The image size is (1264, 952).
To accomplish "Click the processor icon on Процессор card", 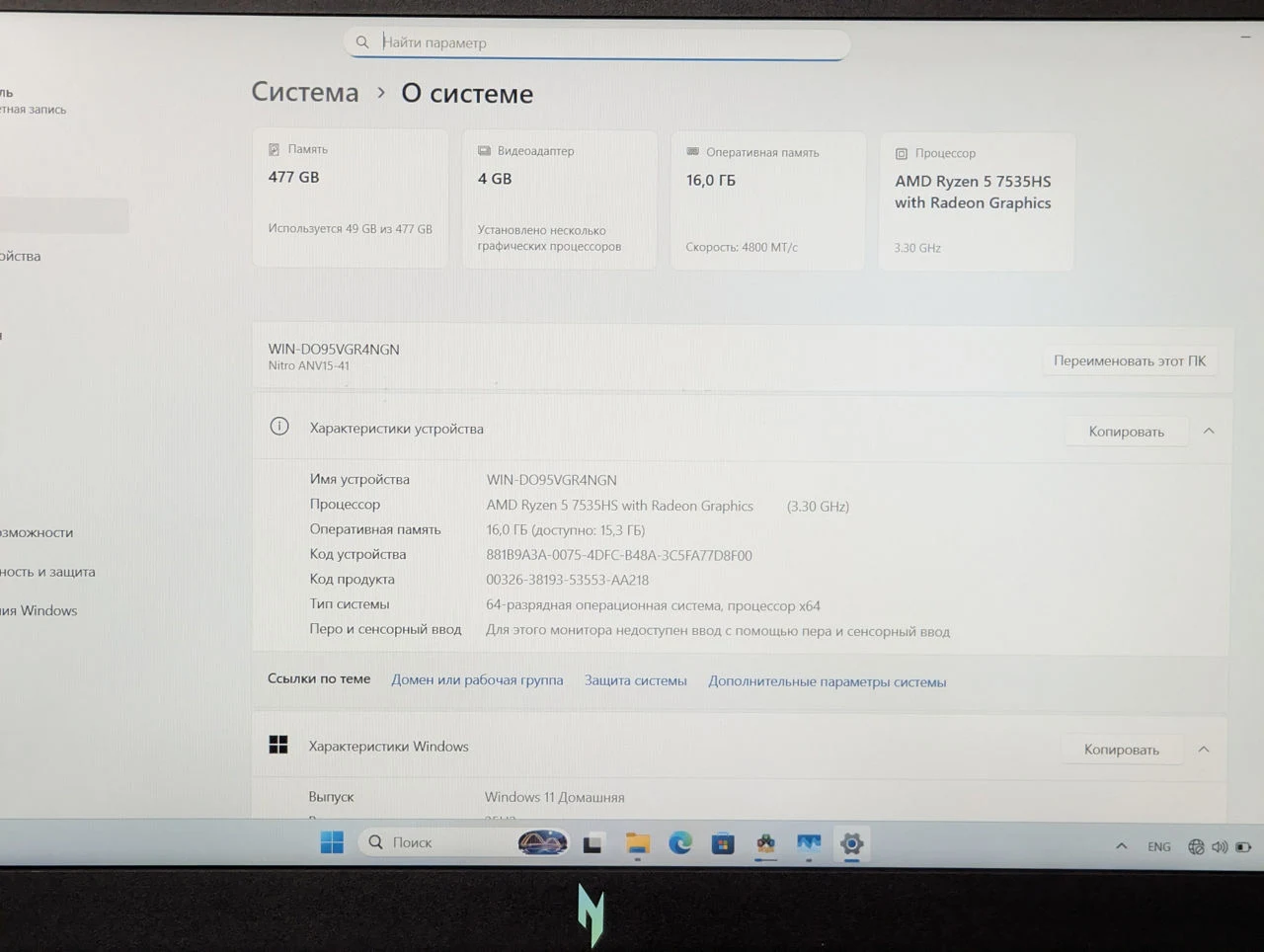I will coord(901,153).
